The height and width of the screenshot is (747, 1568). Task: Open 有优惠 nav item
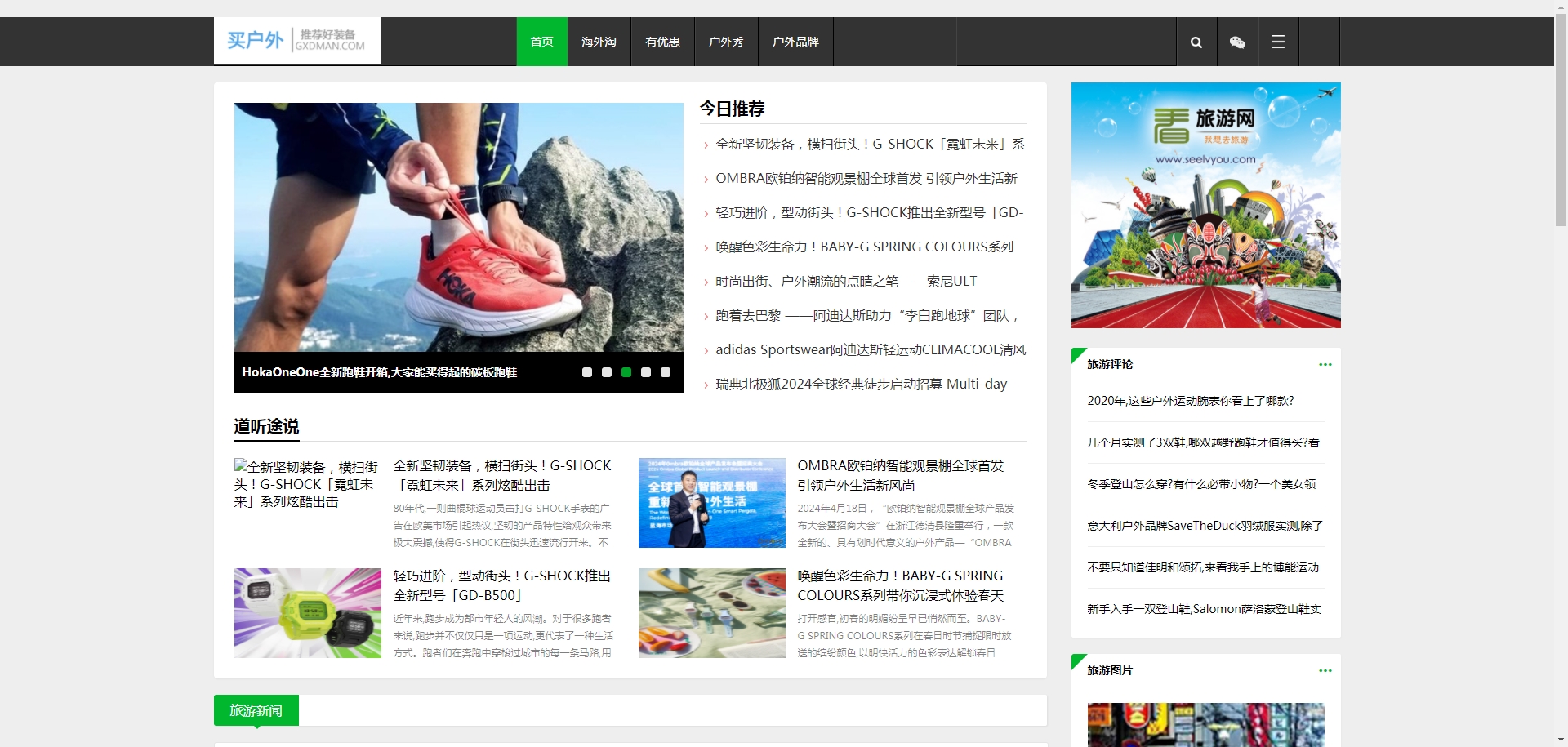[662, 42]
